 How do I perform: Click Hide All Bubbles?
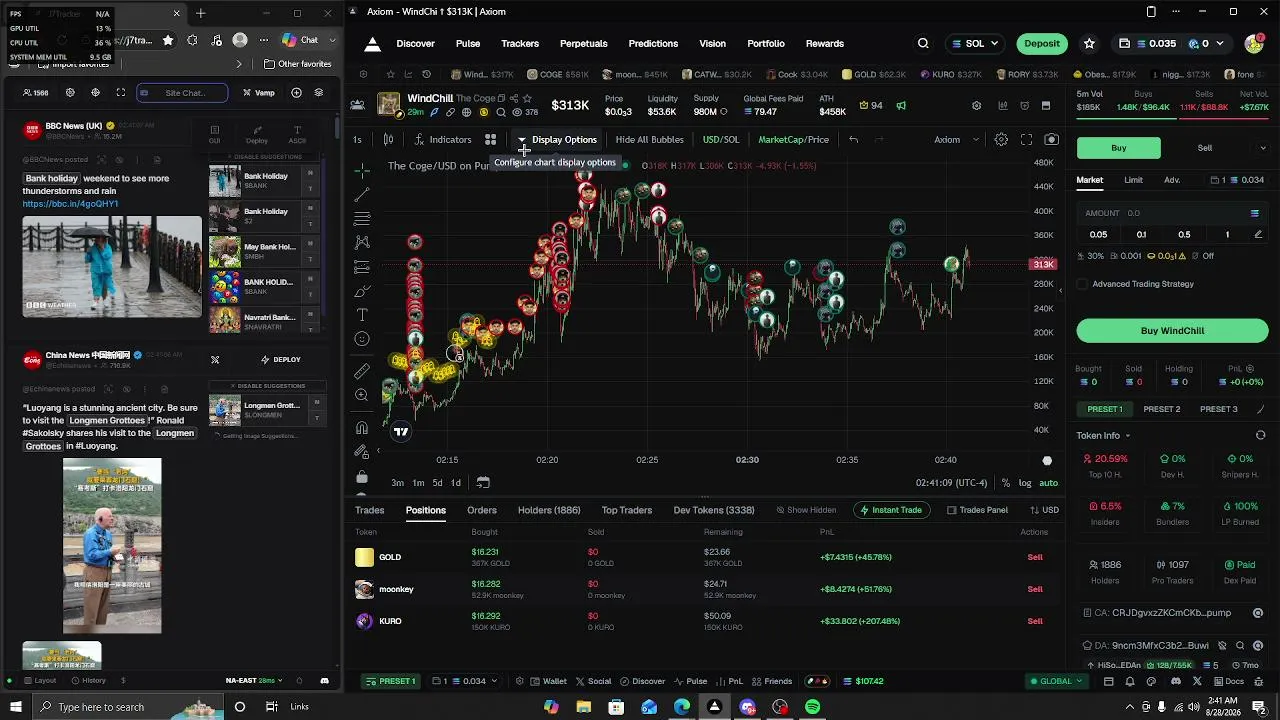tap(650, 140)
